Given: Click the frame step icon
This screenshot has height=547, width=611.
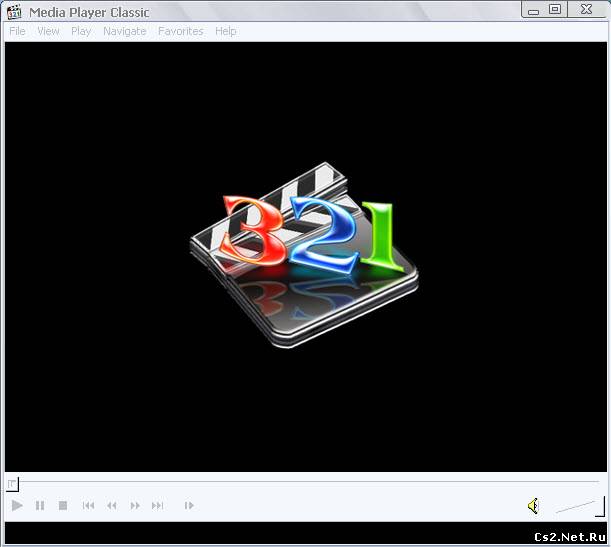Looking at the screenshot, I should 189,505.
